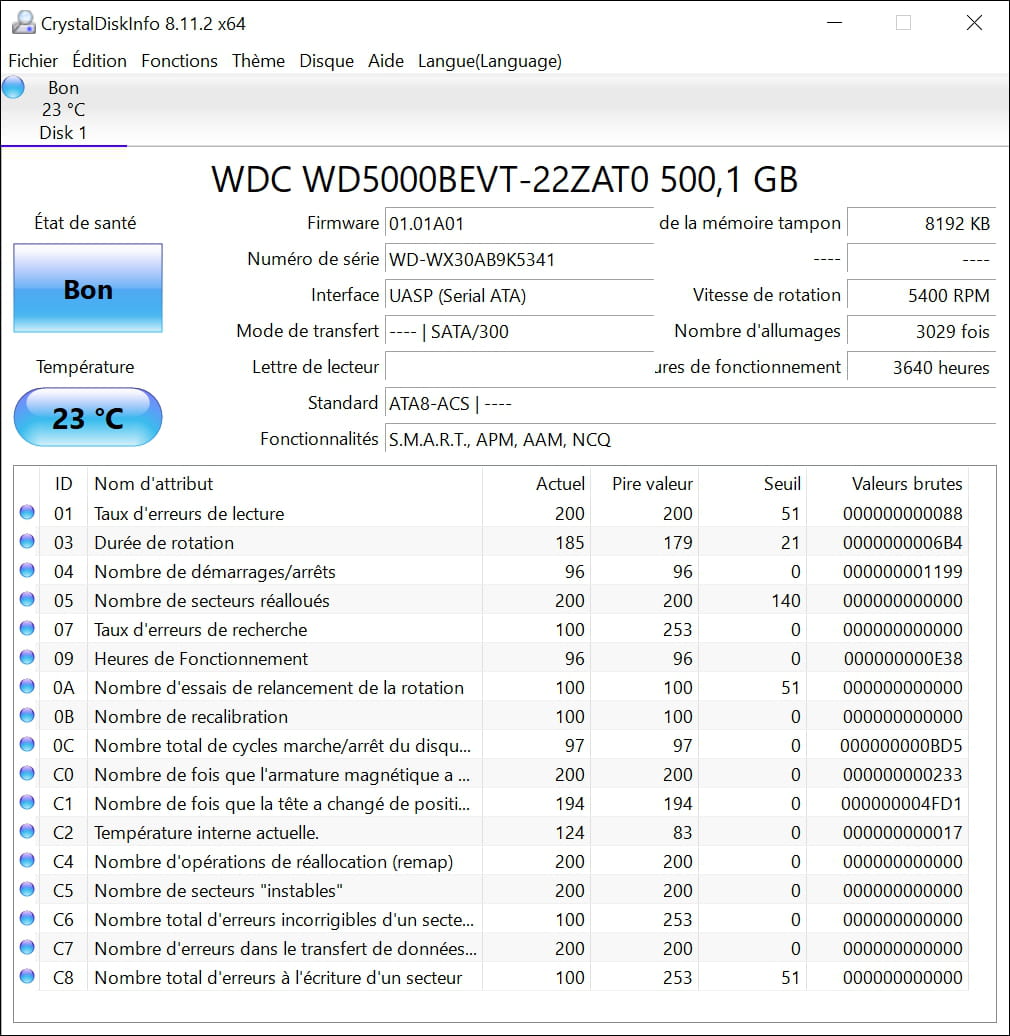
Task: Open the Édition menu
Action: click(x=99, y=61)
